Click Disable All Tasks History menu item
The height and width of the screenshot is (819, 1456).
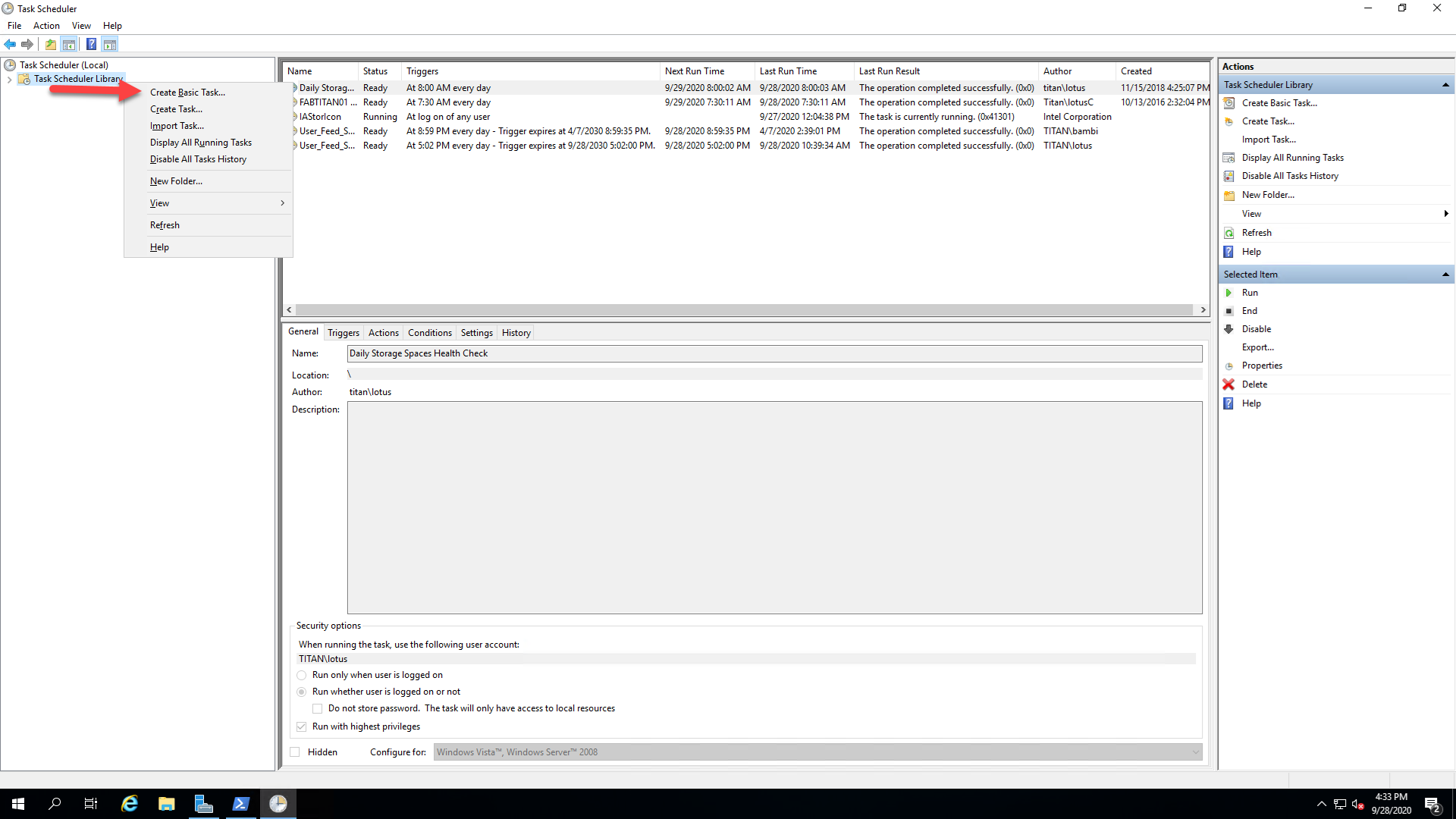coord(197,159)
